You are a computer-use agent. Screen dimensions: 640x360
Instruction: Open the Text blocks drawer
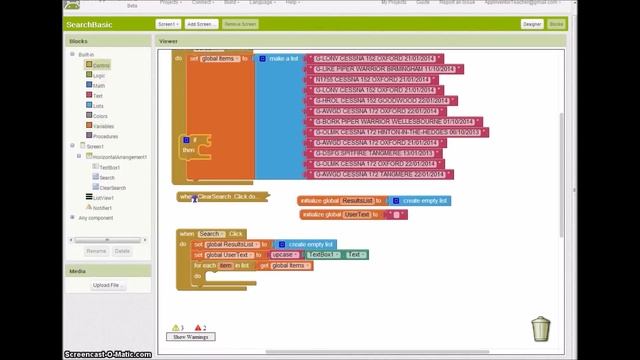pos(94,96)
